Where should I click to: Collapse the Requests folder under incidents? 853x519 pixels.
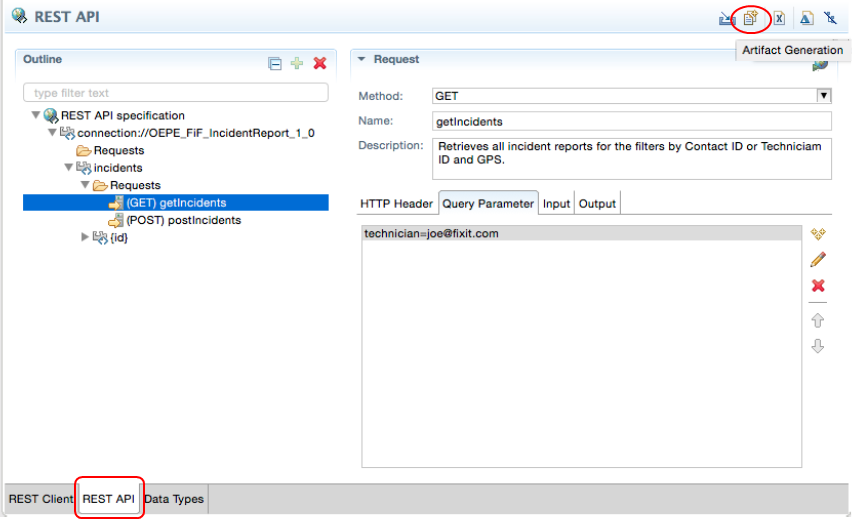85,185
